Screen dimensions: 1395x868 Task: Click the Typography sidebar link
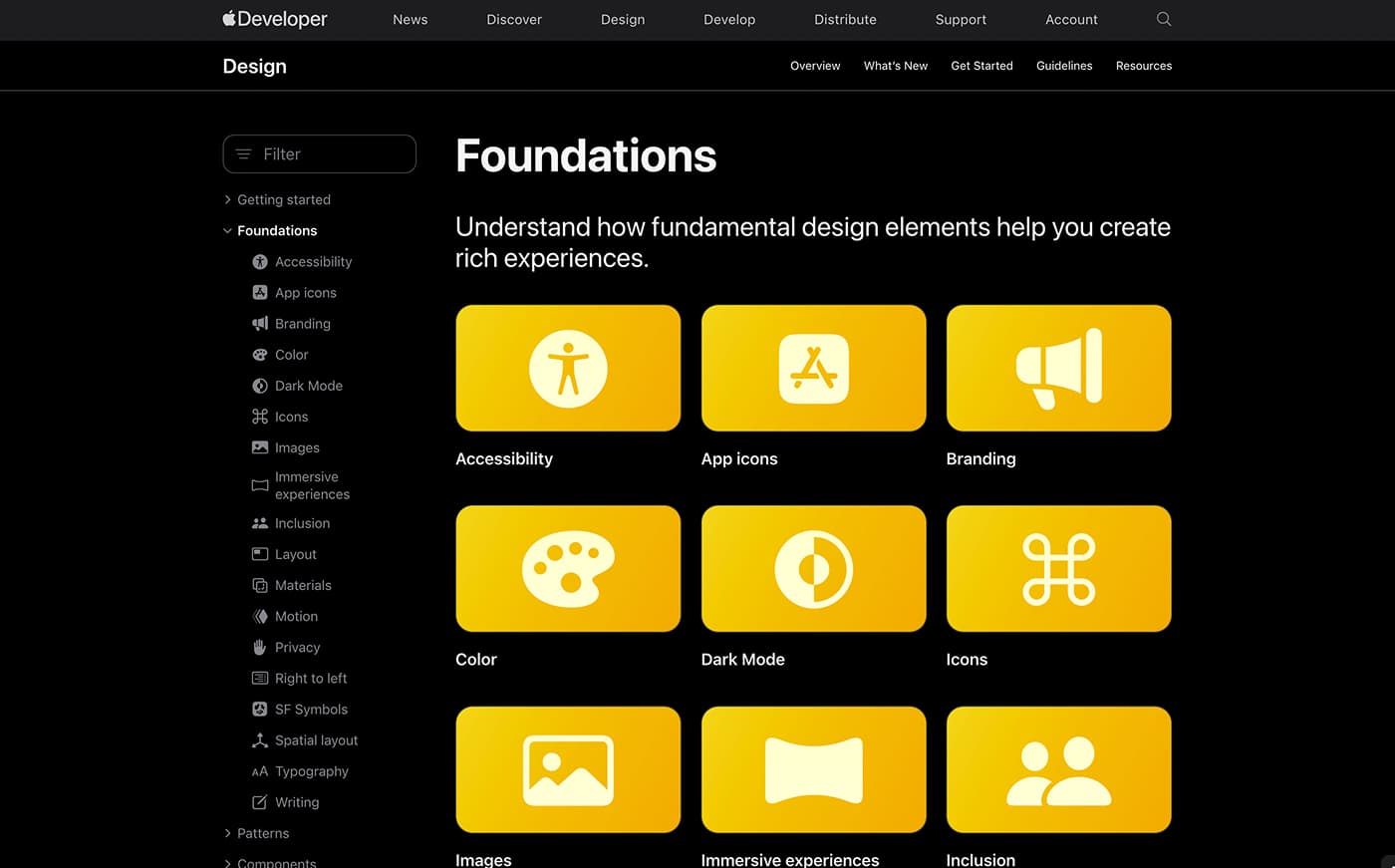[311, 771]
